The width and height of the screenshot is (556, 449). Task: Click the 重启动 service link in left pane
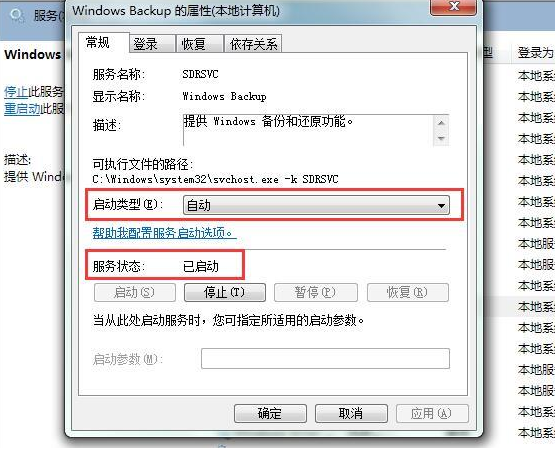click(x=22, y=109)
